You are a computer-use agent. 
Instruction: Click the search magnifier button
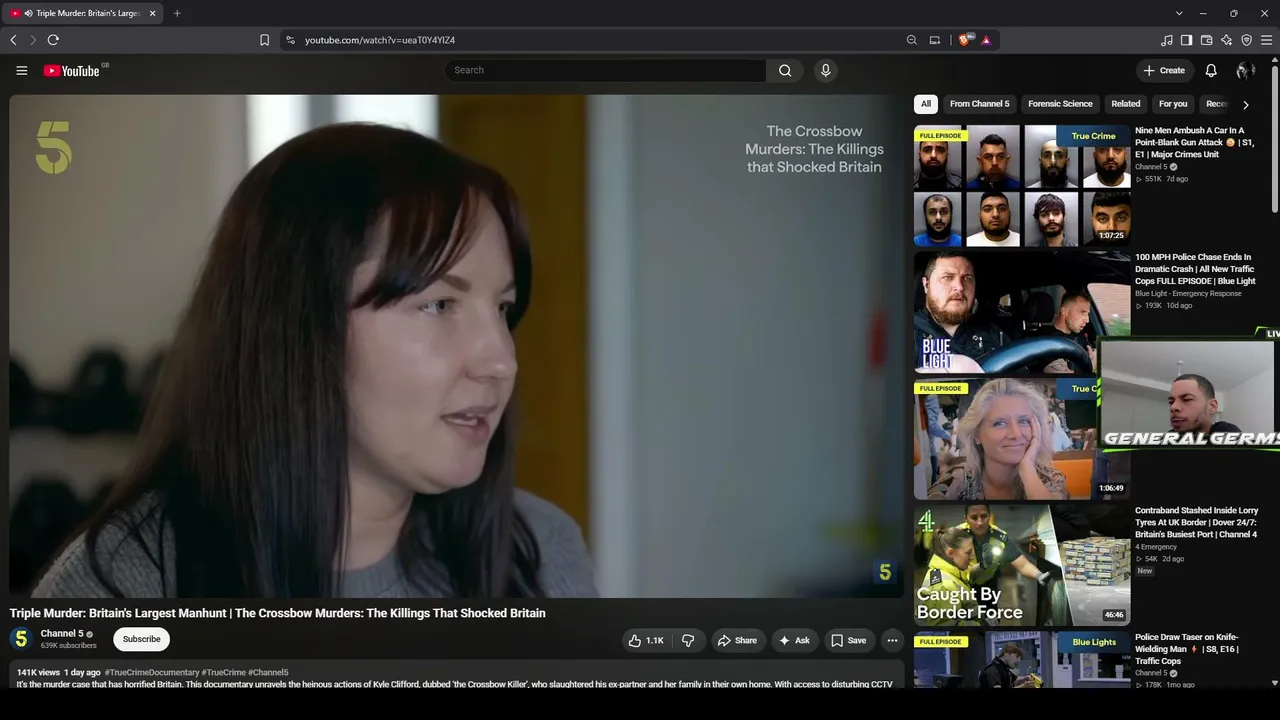click(x=785, y=70)
